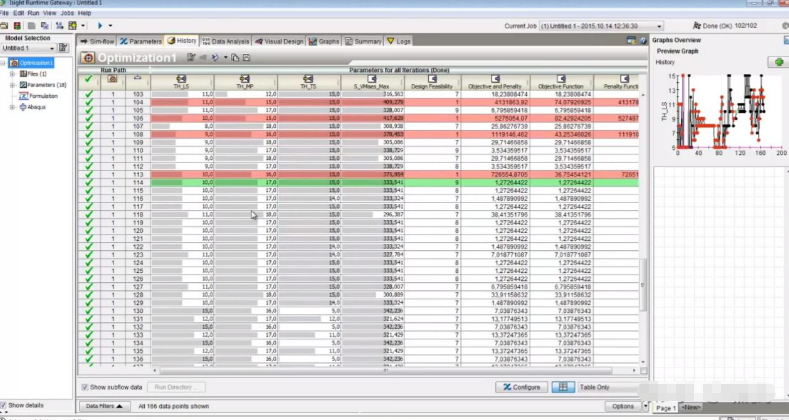Screen dimensions: 789x420
Task: Expand the Data Filters section
Action: [104, 406]
